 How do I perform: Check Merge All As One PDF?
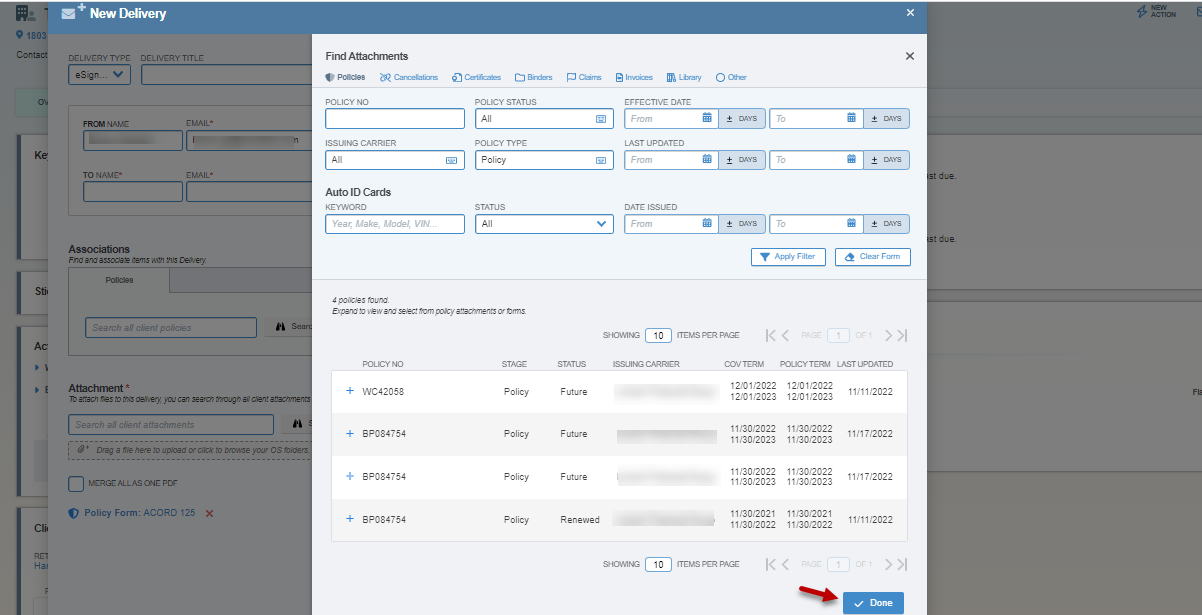point(76,484)
